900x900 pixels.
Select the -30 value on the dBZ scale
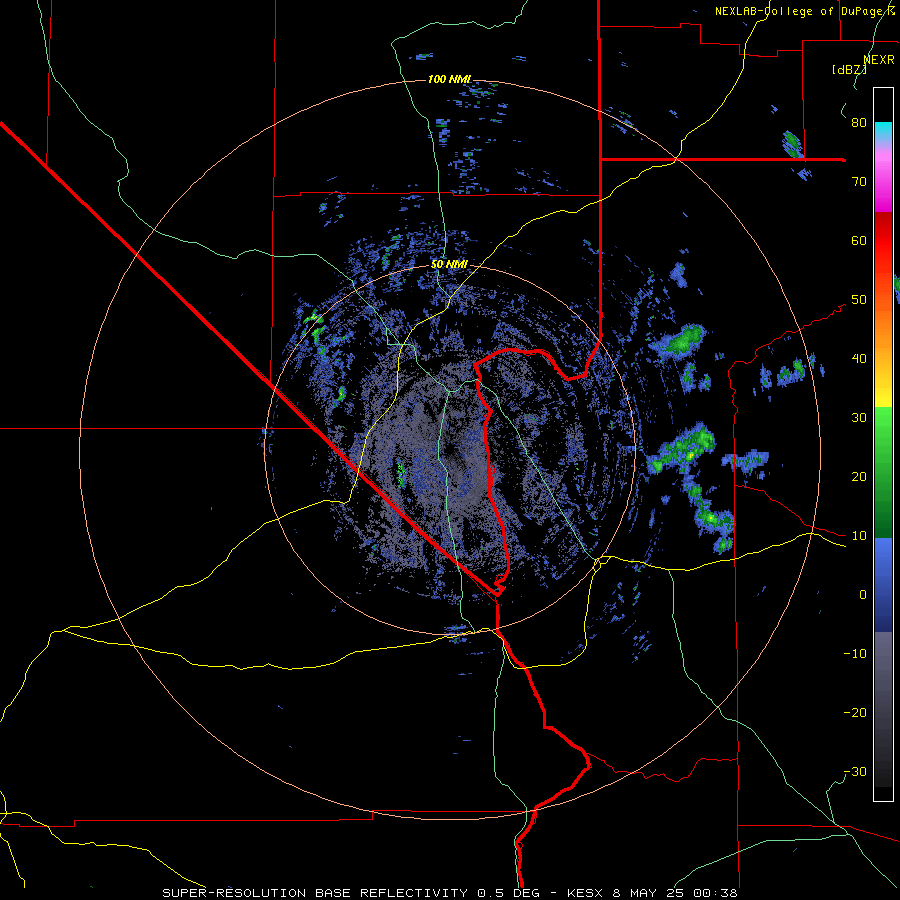click(x=855, y=772)
